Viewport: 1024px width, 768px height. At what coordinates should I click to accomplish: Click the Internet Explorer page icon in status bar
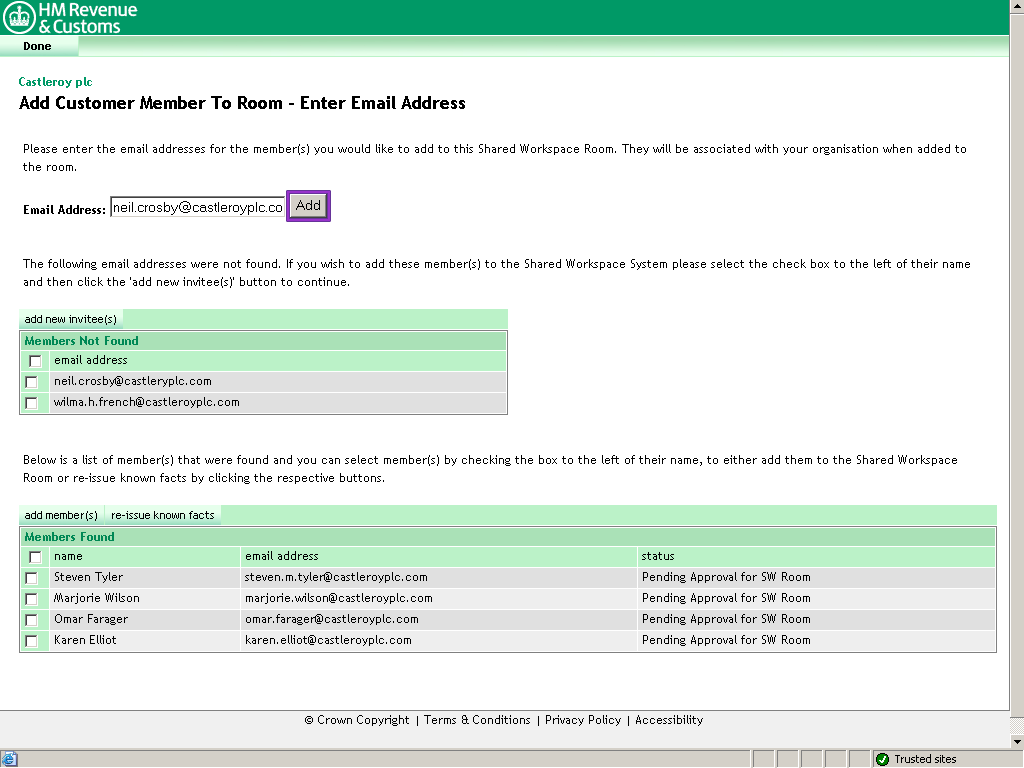9,759
